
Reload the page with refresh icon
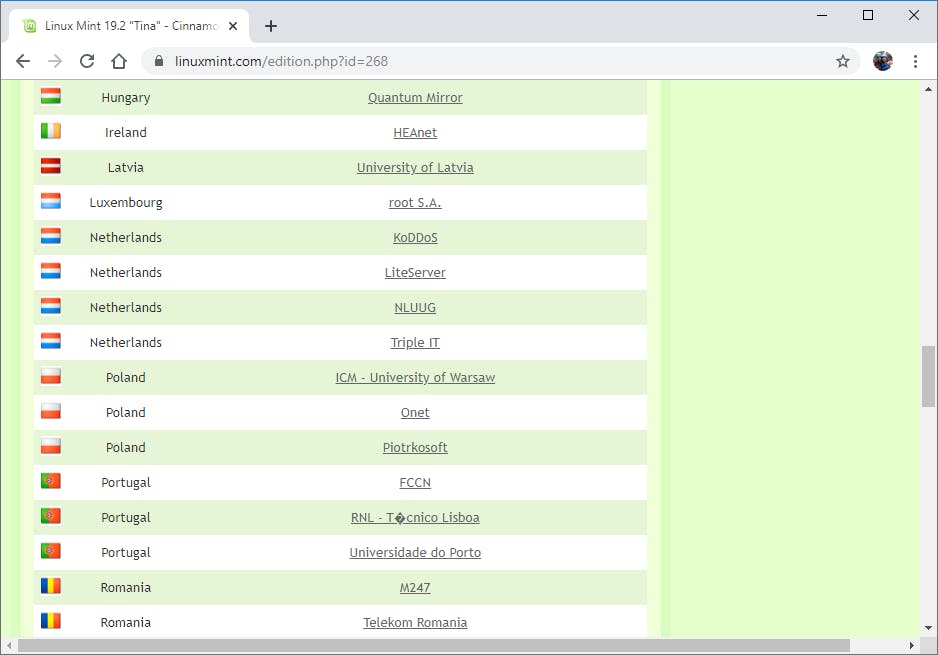[87, 61]
